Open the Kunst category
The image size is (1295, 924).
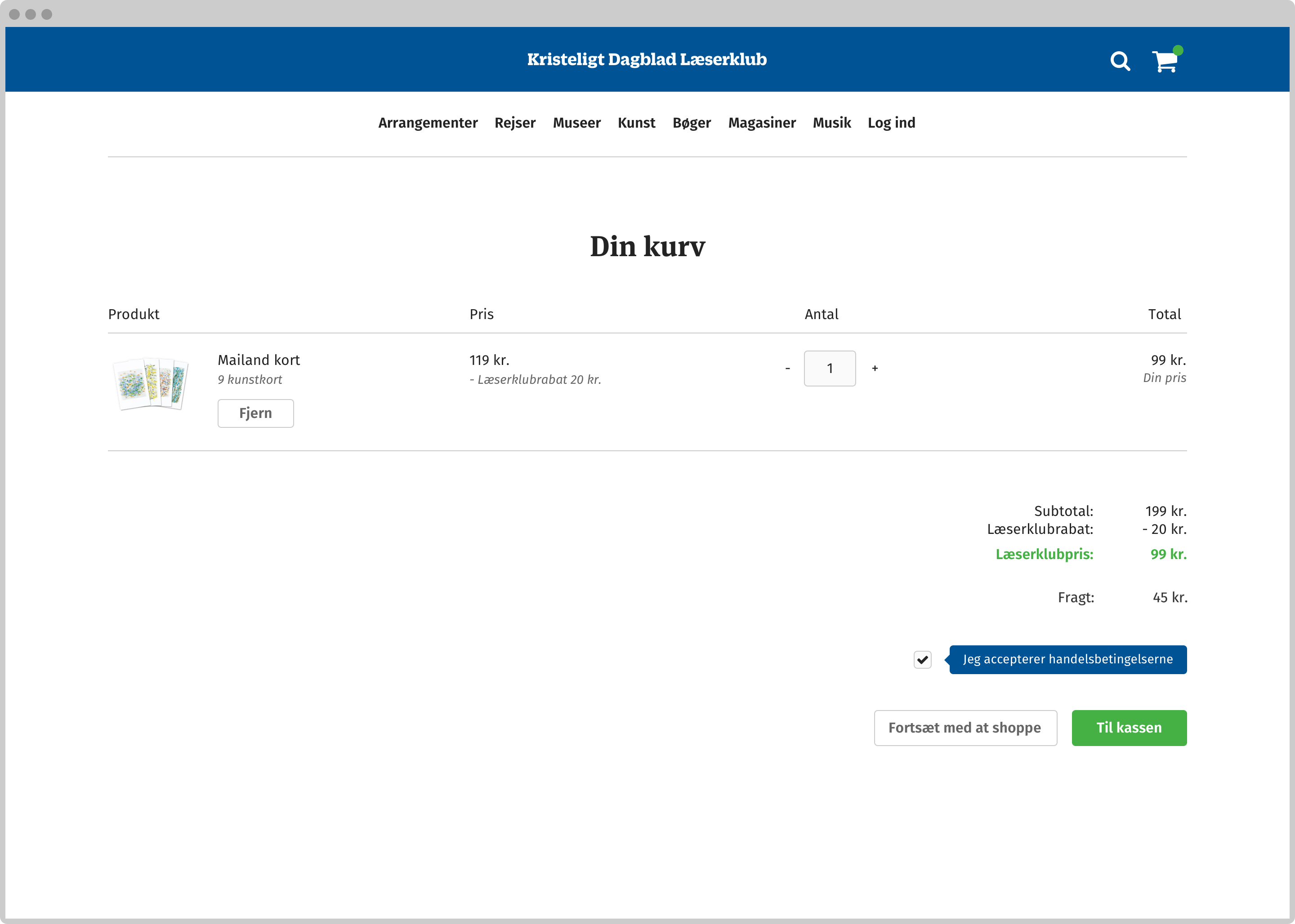click(636, 123)
